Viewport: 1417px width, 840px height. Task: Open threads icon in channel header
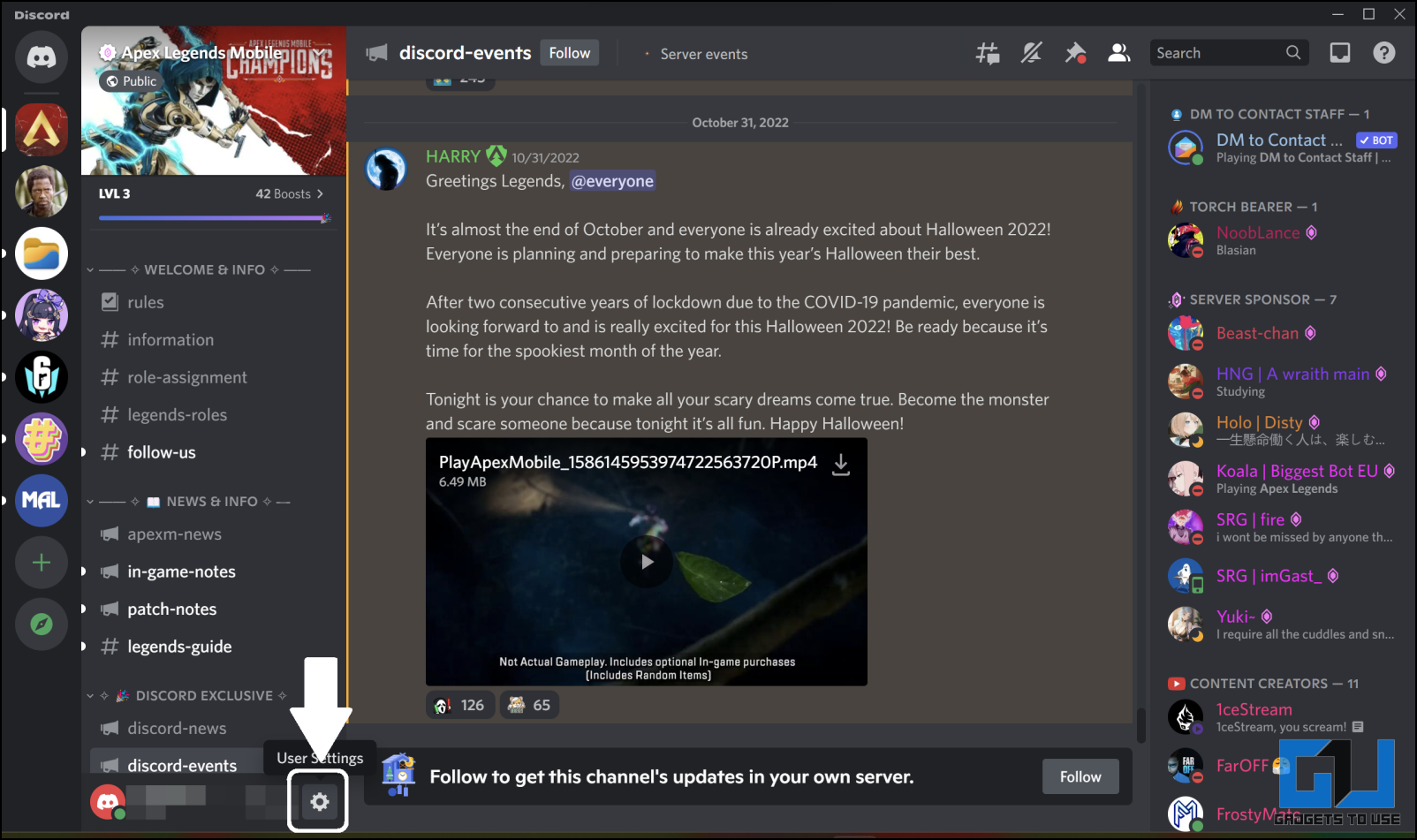coord(988,53)
